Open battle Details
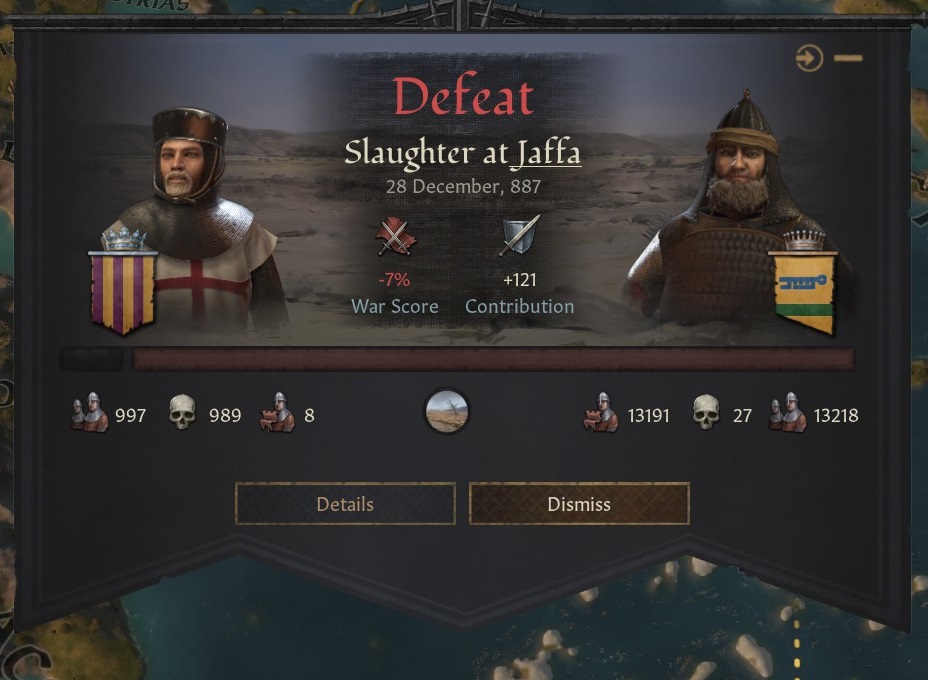928x680 pixels. (345, 504)
